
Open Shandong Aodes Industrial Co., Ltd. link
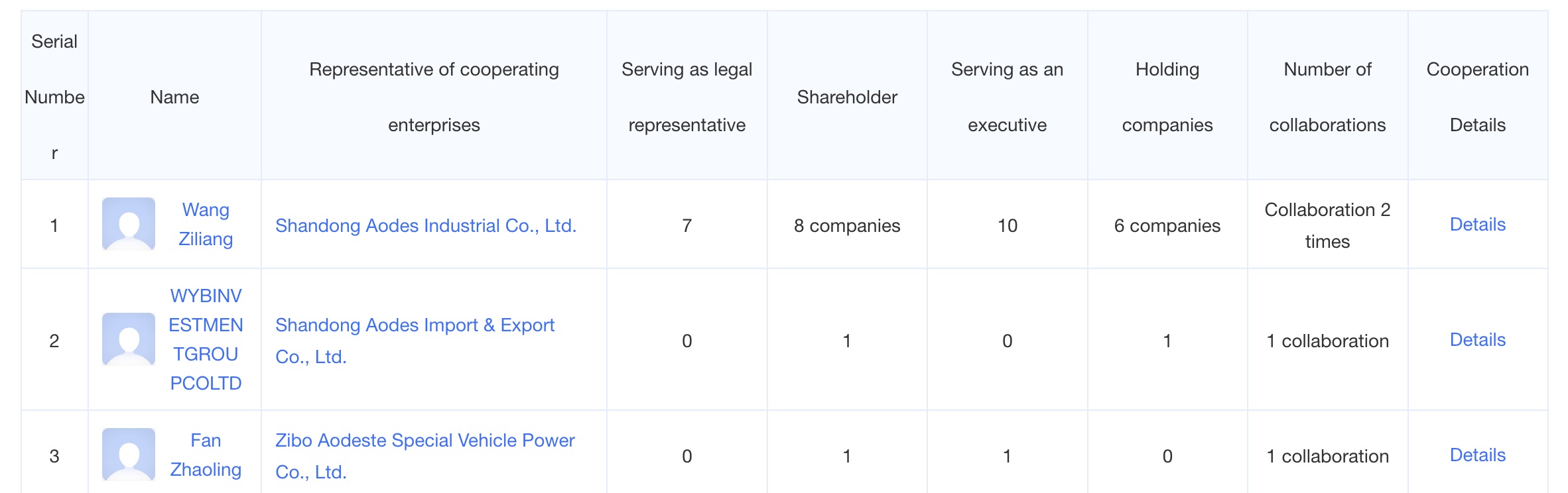pos(426,225)
